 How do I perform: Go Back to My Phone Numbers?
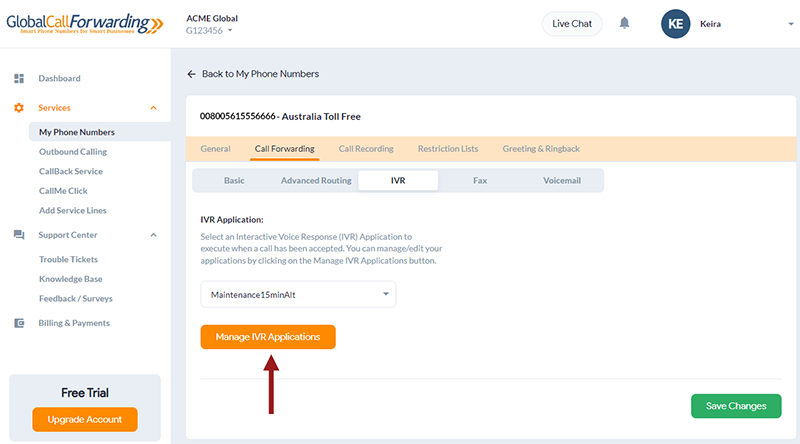(260, 74)
